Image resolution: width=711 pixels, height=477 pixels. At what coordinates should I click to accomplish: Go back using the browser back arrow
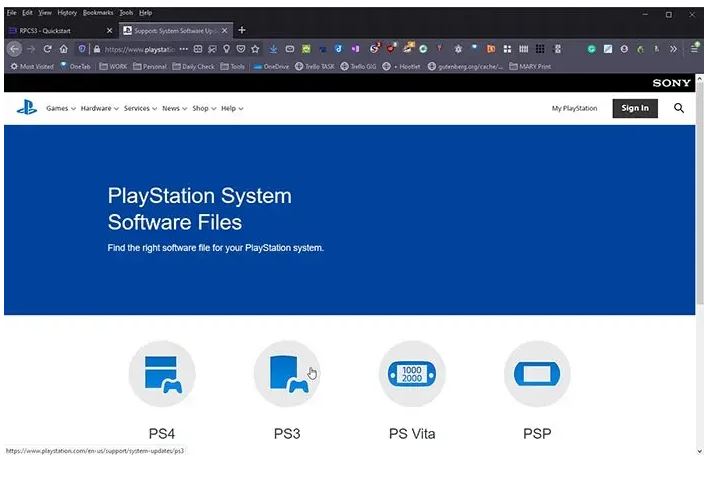click(x=15, y=49)
